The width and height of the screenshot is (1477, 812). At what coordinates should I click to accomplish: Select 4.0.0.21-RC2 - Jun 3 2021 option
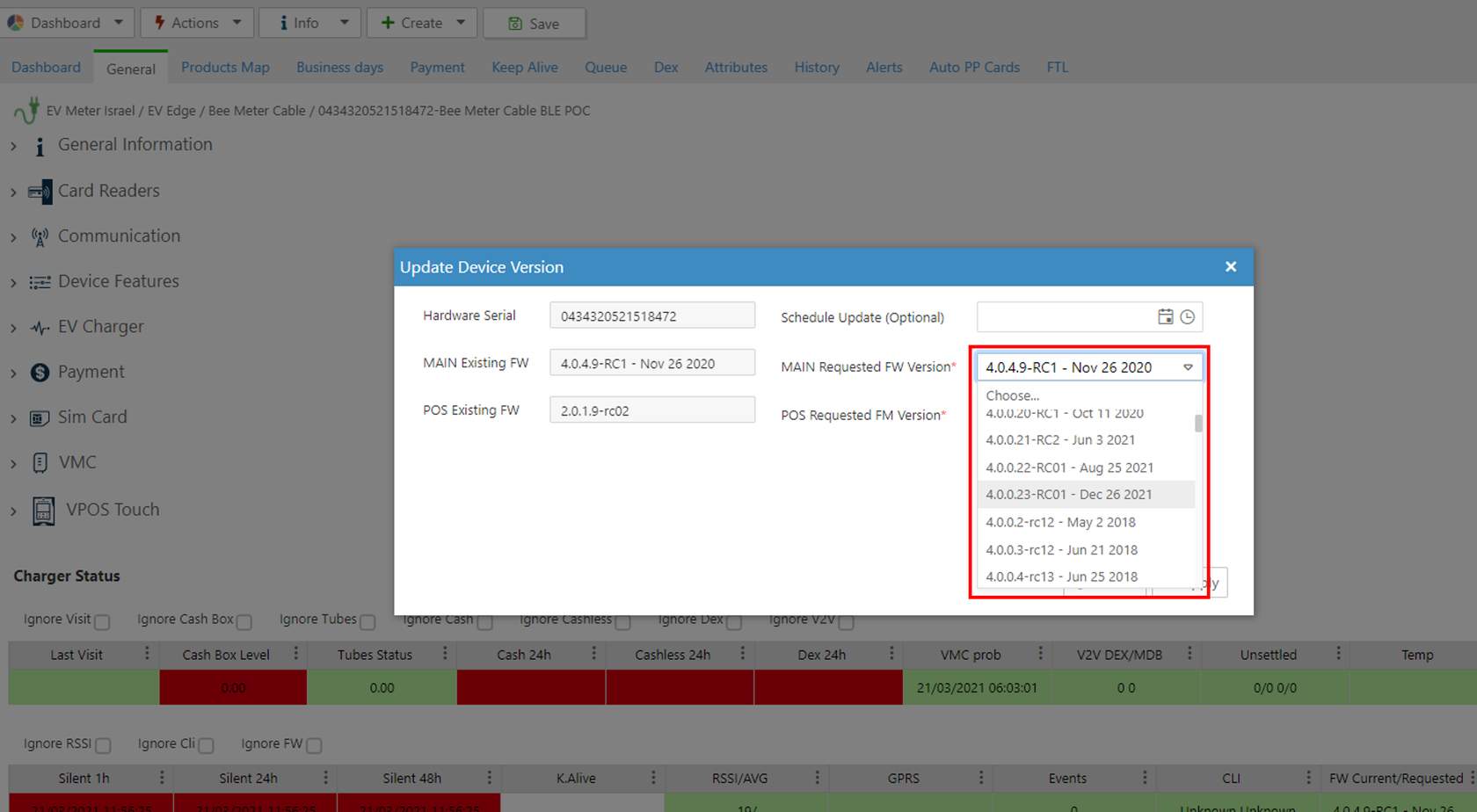tap(1086, 439)
